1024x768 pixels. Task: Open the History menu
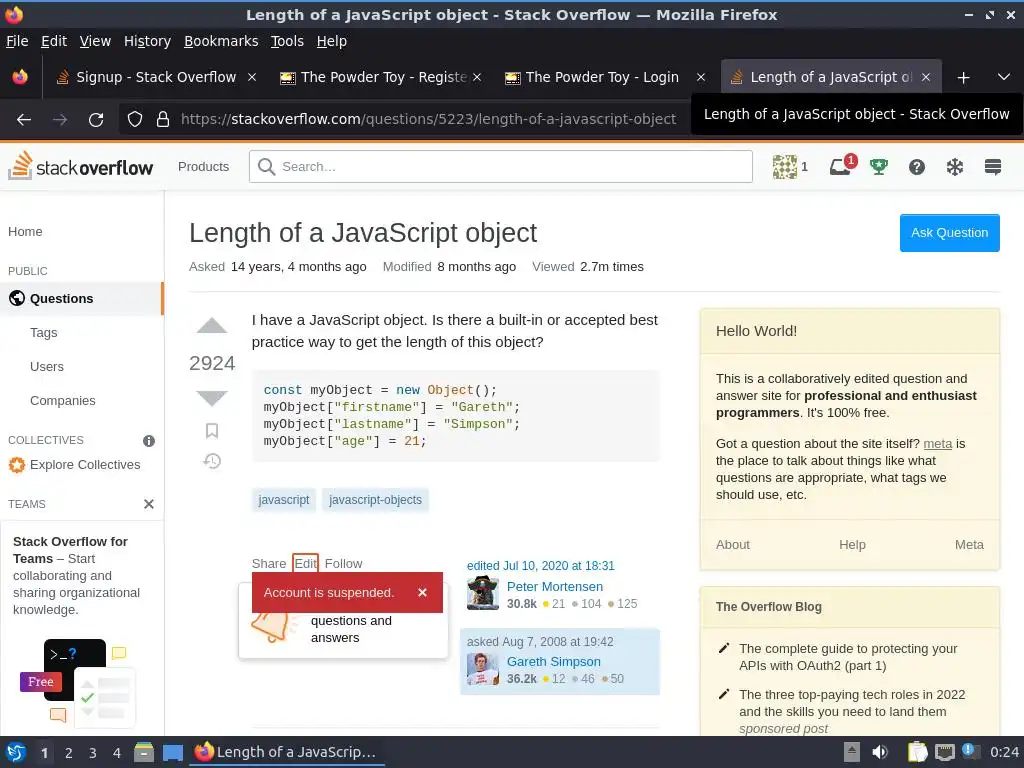147,41
